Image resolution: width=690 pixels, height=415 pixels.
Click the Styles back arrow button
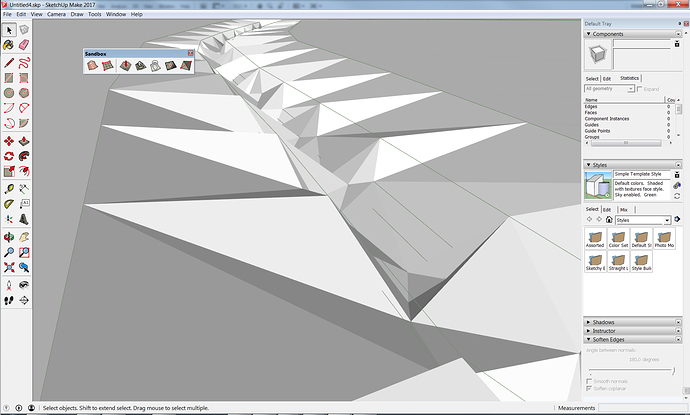tap(589, 219)
